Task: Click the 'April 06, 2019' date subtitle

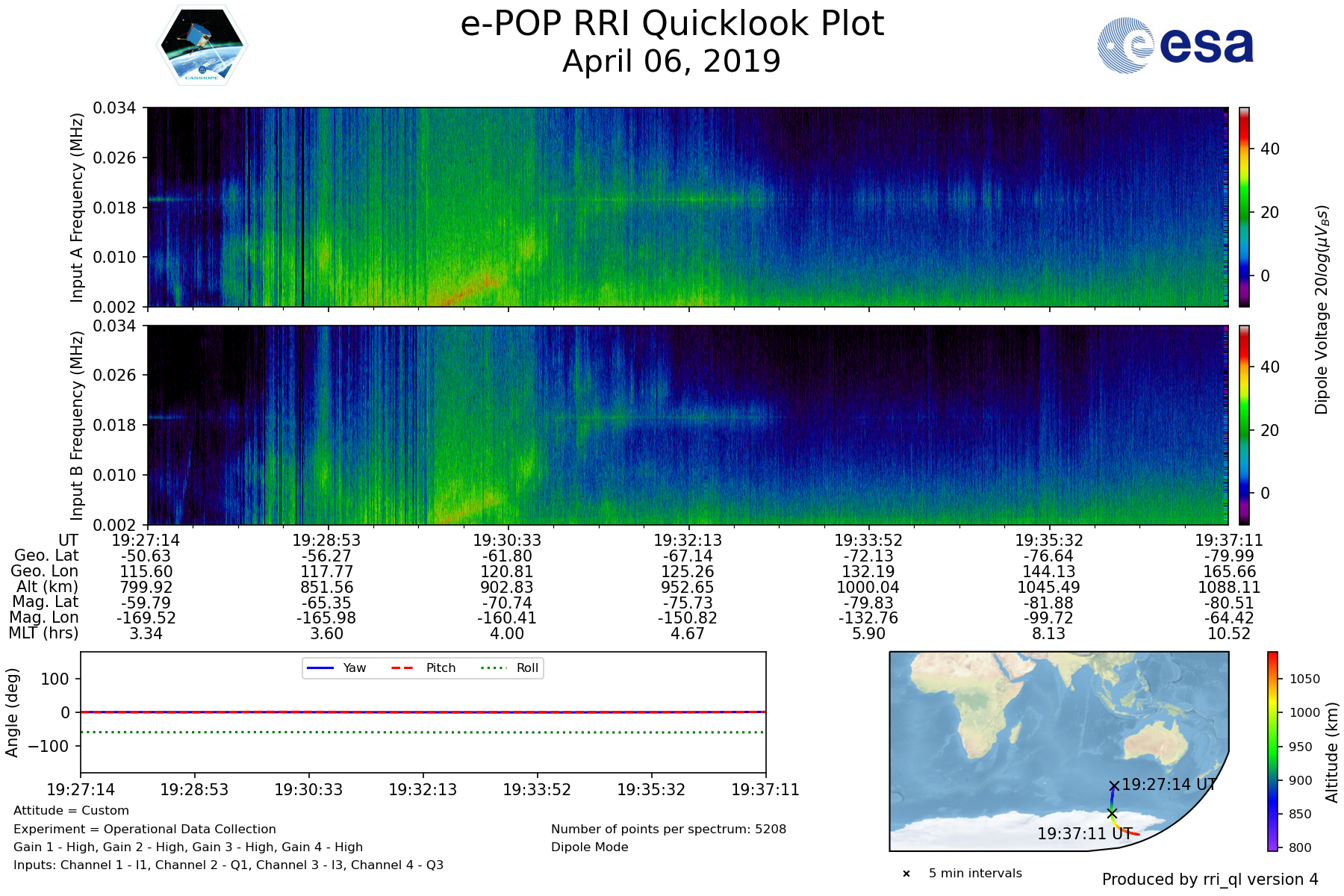Action: pos(671,61)
